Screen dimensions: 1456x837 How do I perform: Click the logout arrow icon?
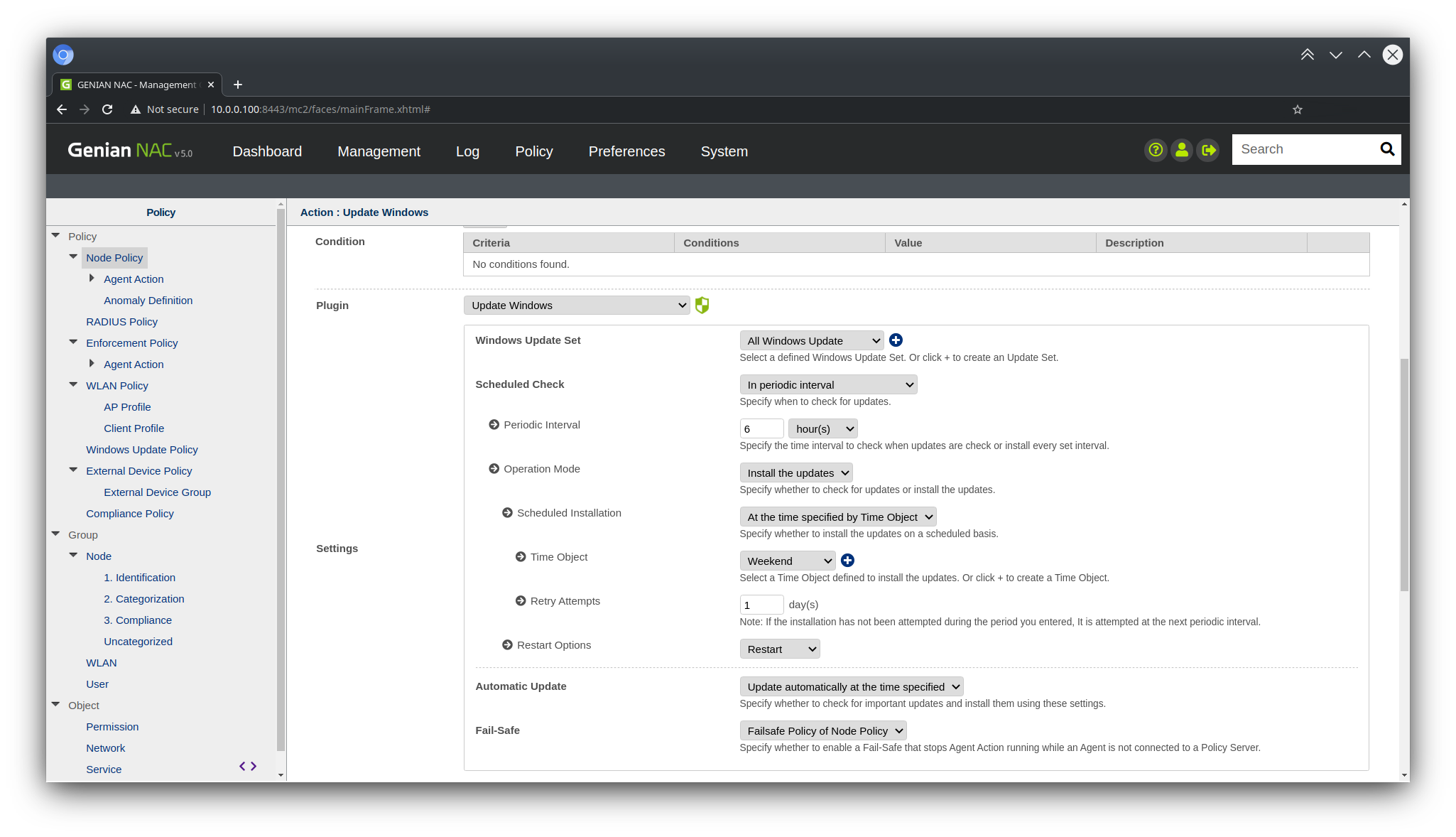tap(1208, 150)
